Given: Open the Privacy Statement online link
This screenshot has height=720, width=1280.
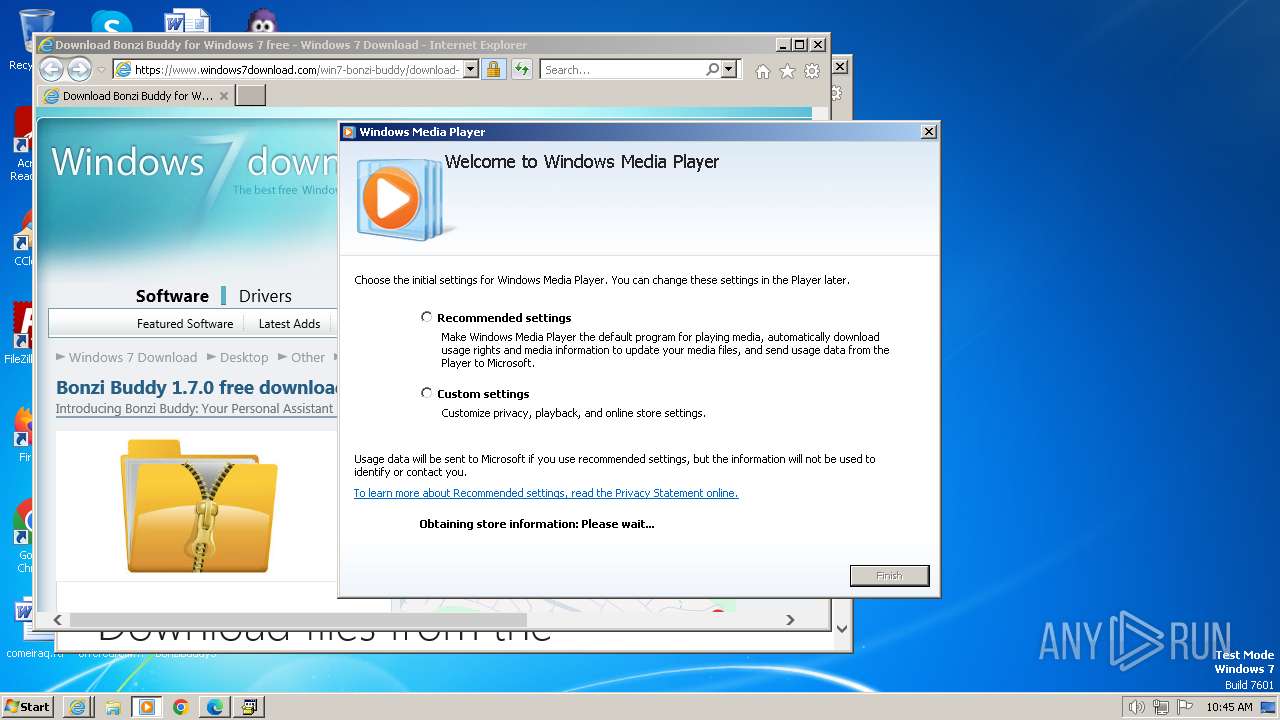Looking at the screenshot, I should click(546, 493).
